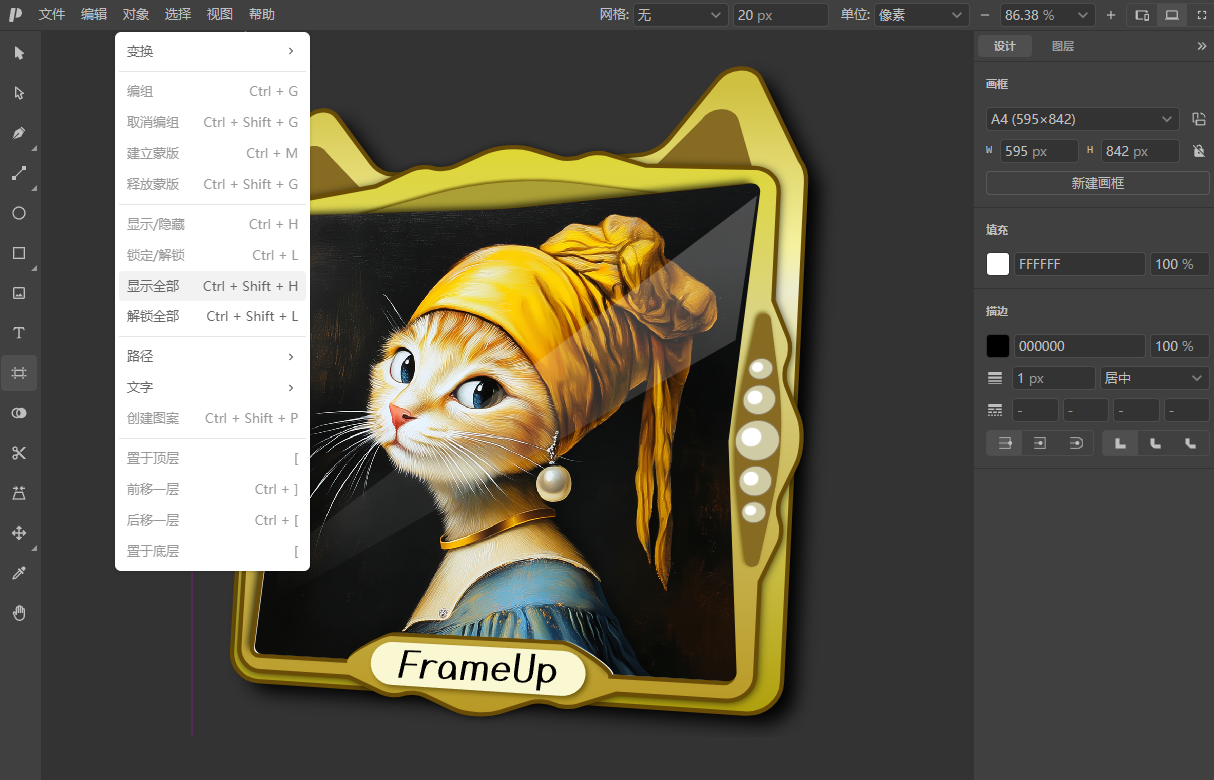The image size is (1214, 780).
Task: Click the 对象 menu in menu bar
Action: [x=136, y=15]
